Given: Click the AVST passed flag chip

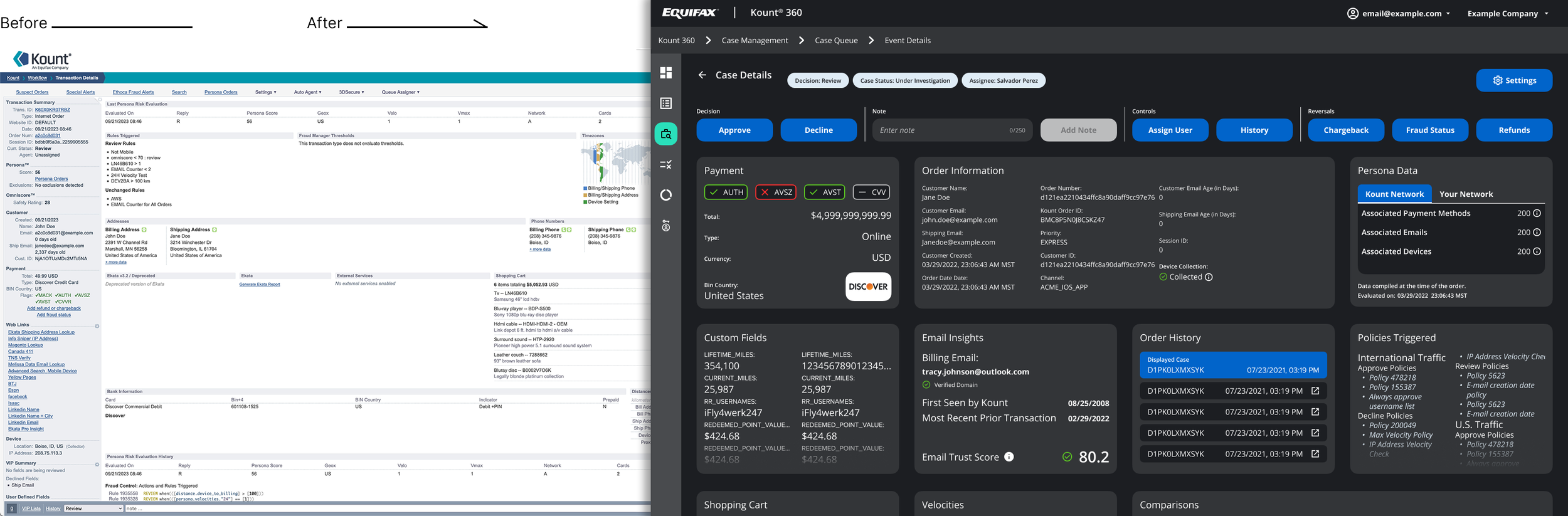Looking at the screenshot, I should pyautogui.click(x=825, y=192).
